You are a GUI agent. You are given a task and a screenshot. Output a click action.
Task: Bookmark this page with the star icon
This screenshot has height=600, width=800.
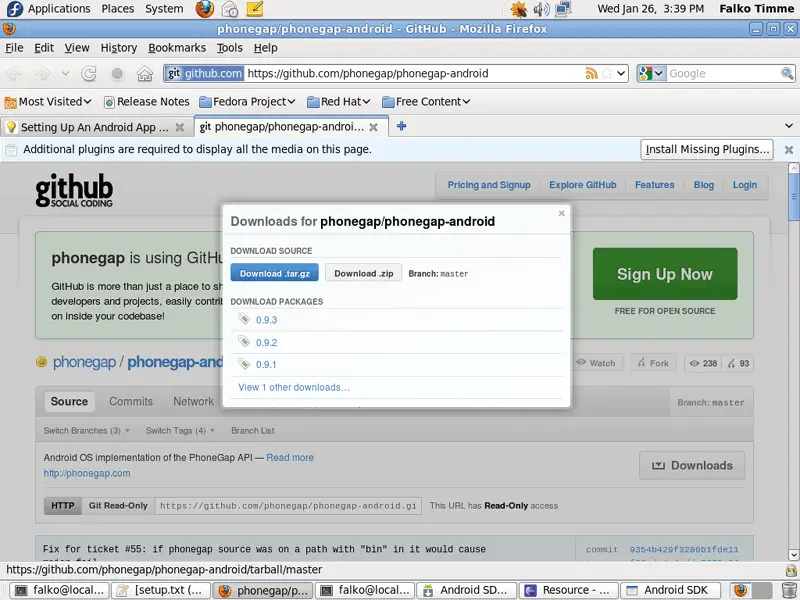click(x=607, y=73)
